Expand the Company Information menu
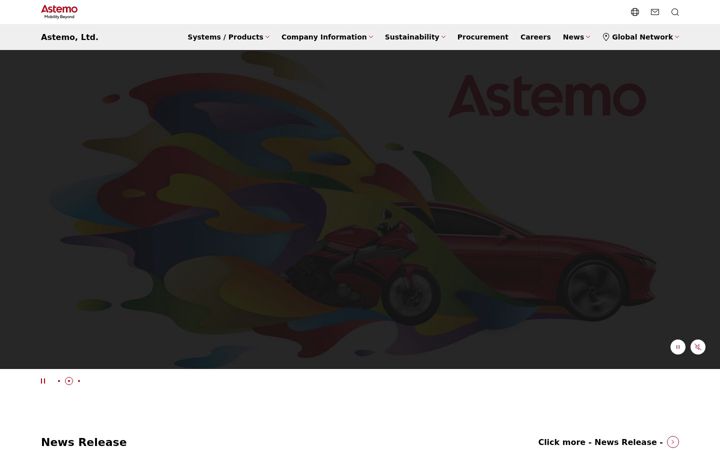The height and width of the screenshot is (450, 720). pos(327,37)
